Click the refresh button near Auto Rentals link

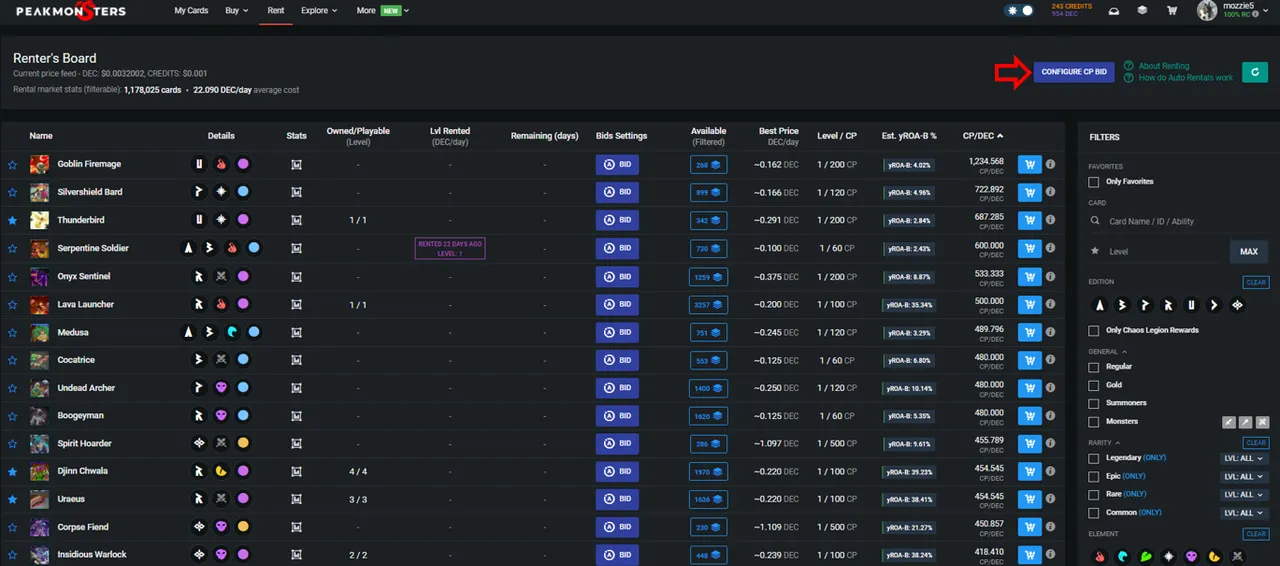click(x=1254, y=72)
